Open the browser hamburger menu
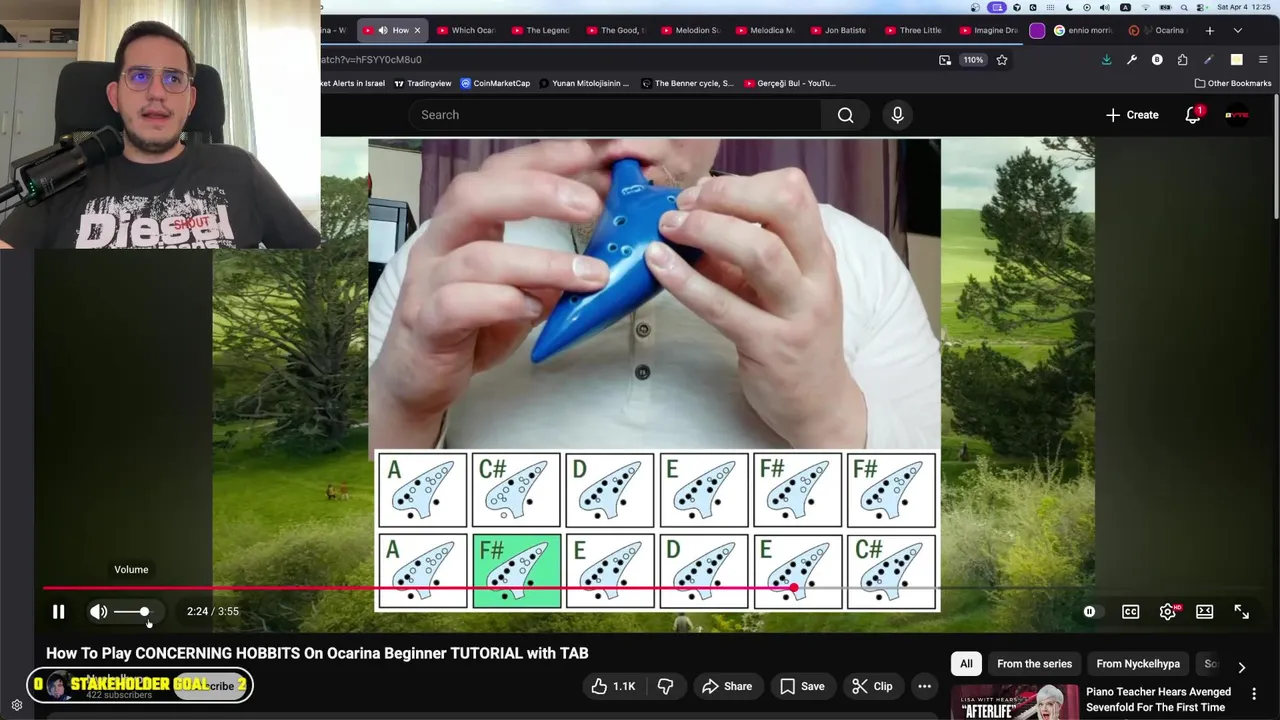1280x720 pixels. [x=1263, y=60]
